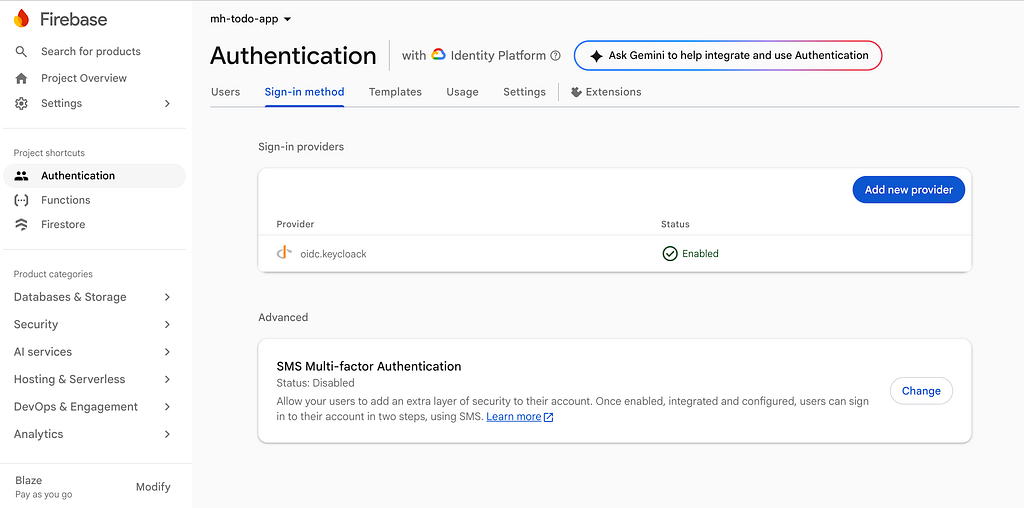Viewport: 1024px width, 508px height.
Task: Select the Sign-in method tab
Action: pos(304,92)
